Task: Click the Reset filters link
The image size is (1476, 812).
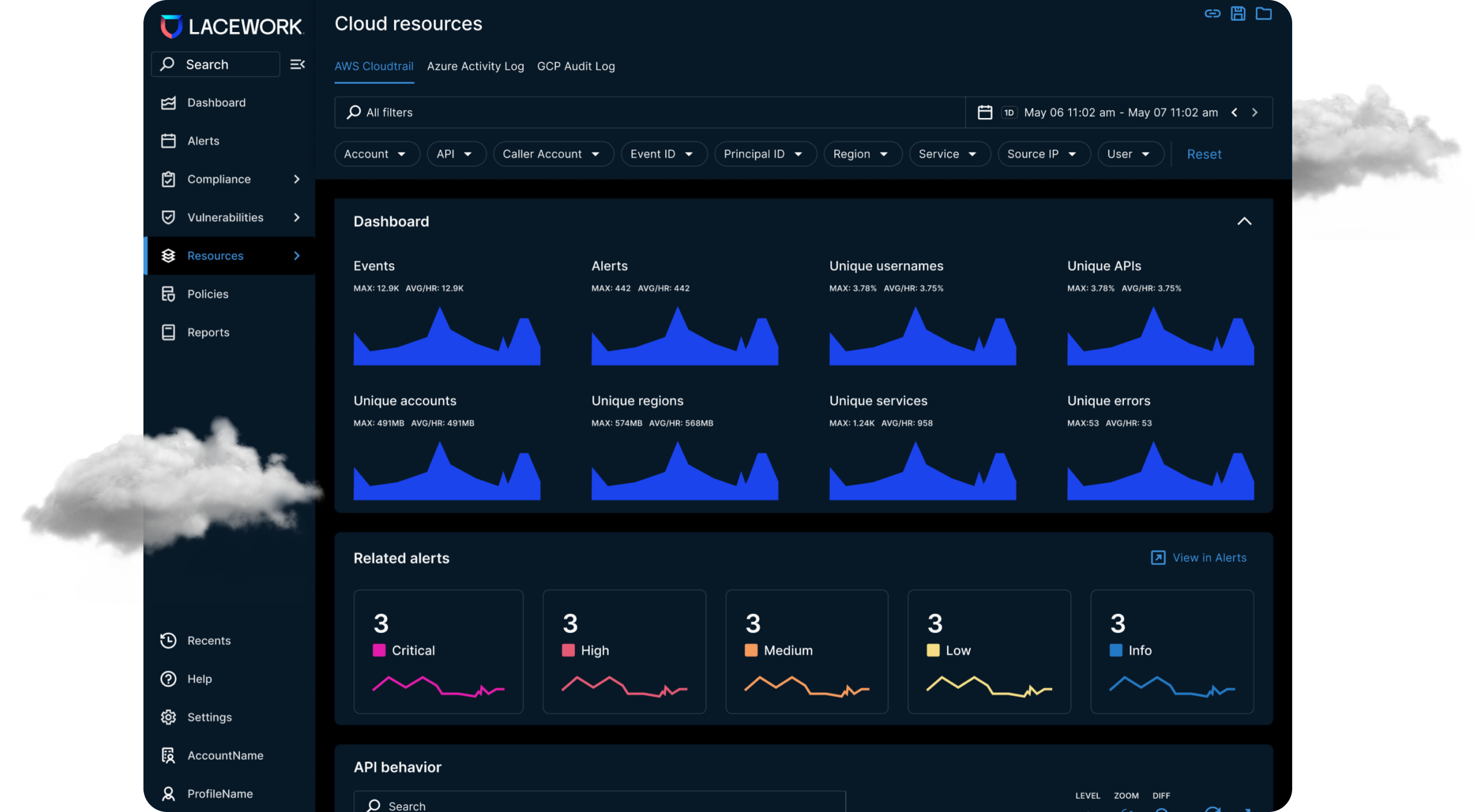Action: (x=1203, y=154)
